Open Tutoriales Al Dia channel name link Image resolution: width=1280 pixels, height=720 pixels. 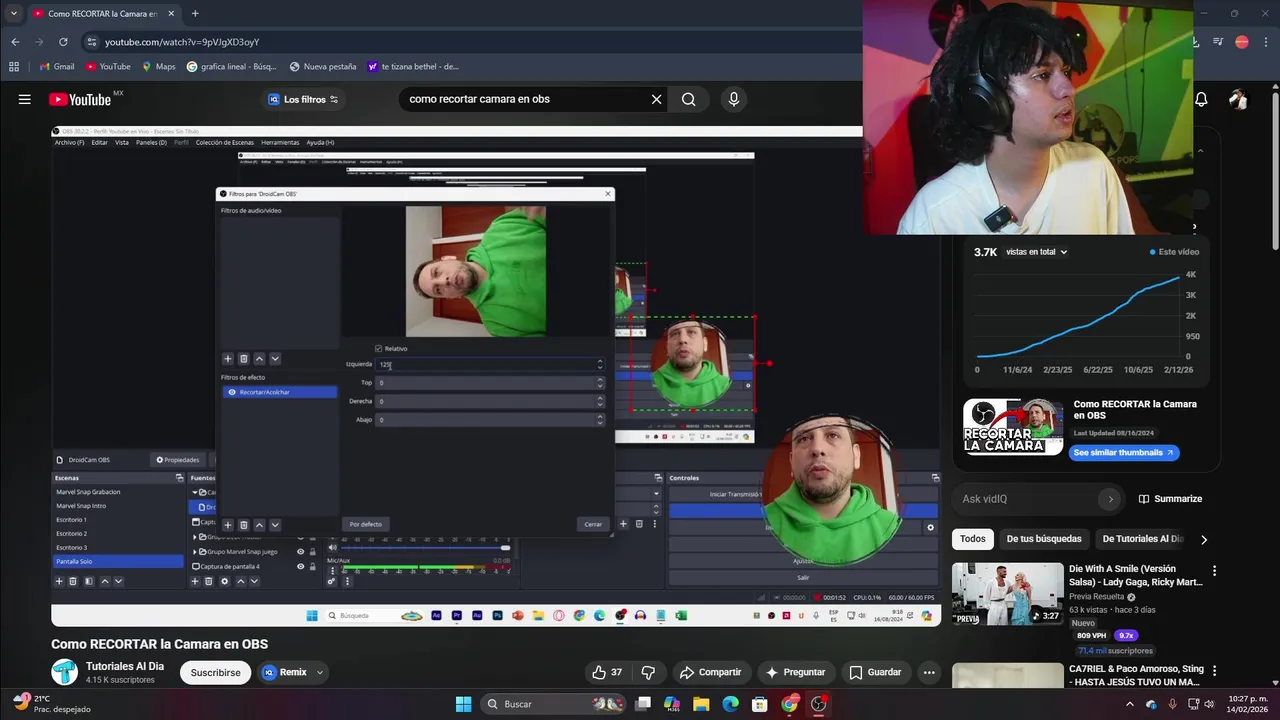125,666
